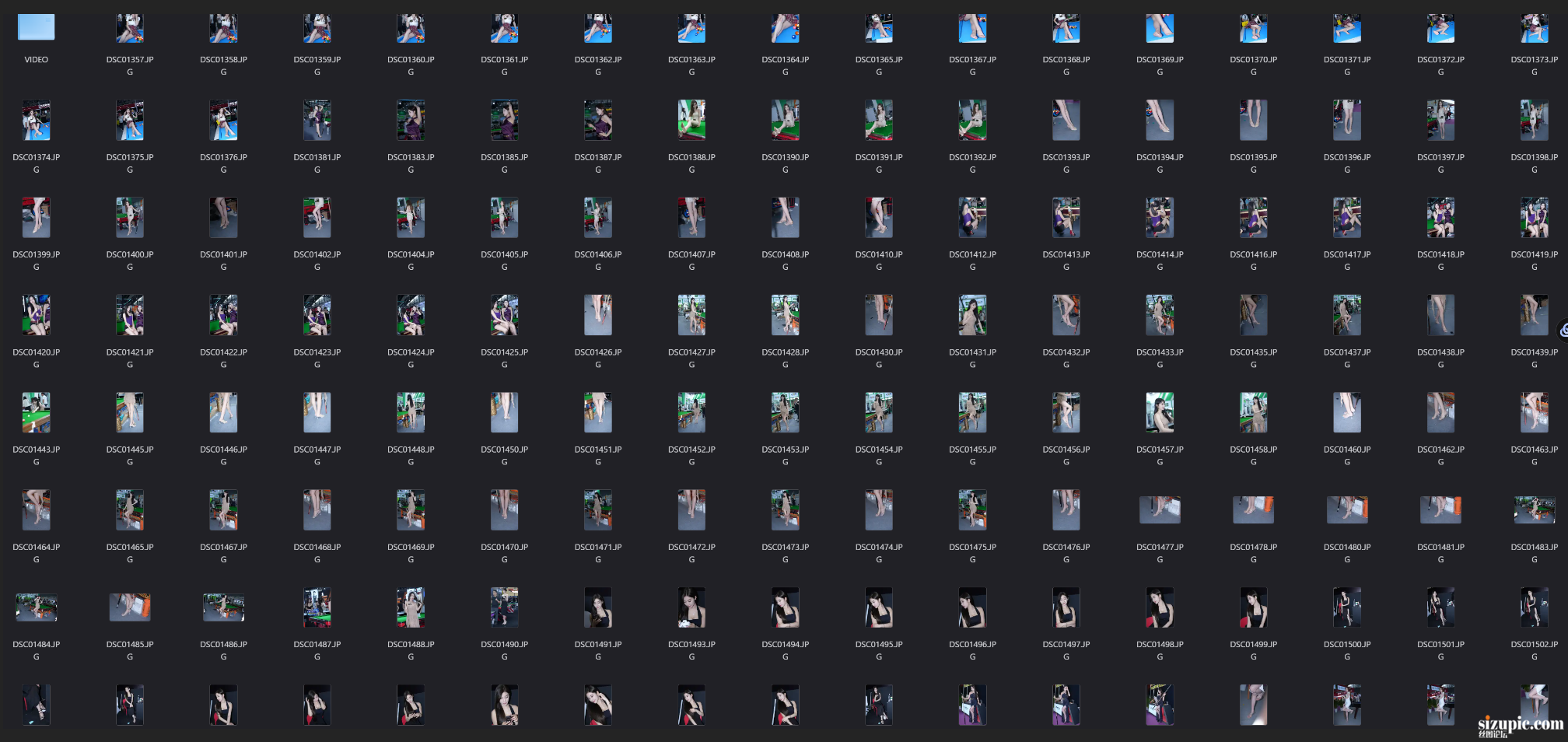Image resolution: width=1568 pixels, height=742 pixels.
Task: Select the DSC01364.JPG thumbnail
Action: pyautogui.click(x=786, y=28)
